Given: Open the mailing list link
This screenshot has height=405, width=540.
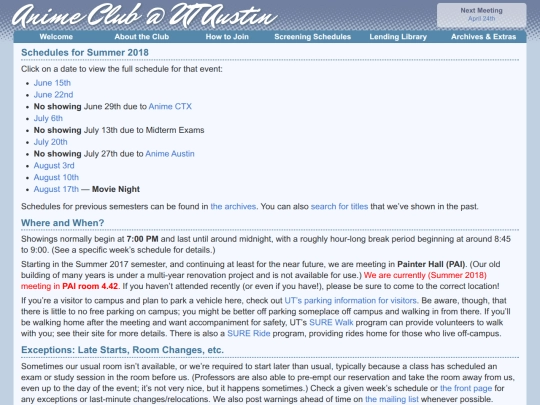Looking at the screenshot, I should point(392,399).
